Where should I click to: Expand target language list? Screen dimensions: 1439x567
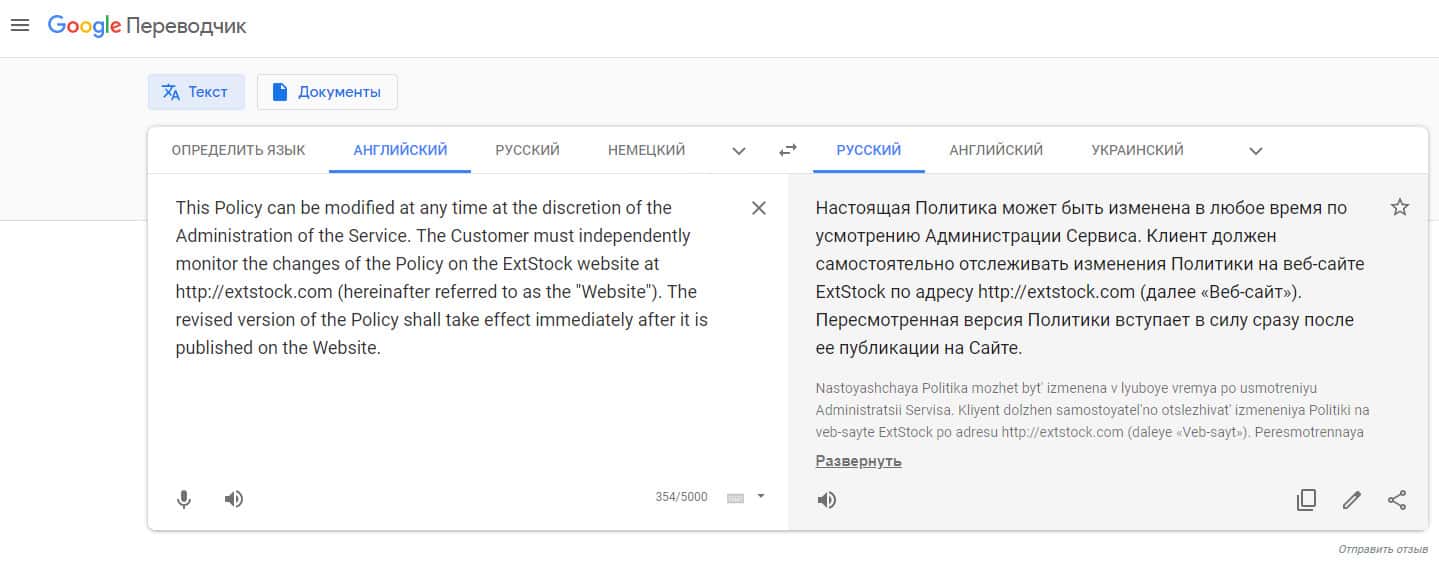click(1256, 151)
